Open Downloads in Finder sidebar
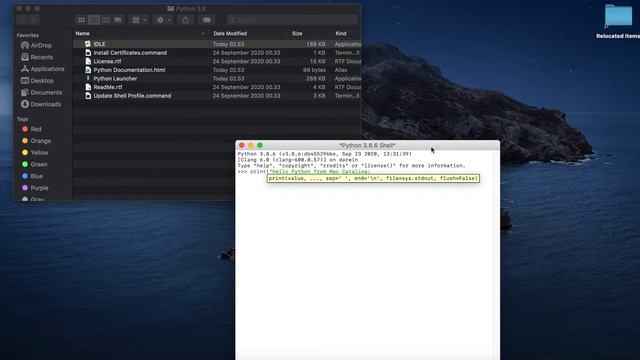The image size is (640, 360). (41, 104)
